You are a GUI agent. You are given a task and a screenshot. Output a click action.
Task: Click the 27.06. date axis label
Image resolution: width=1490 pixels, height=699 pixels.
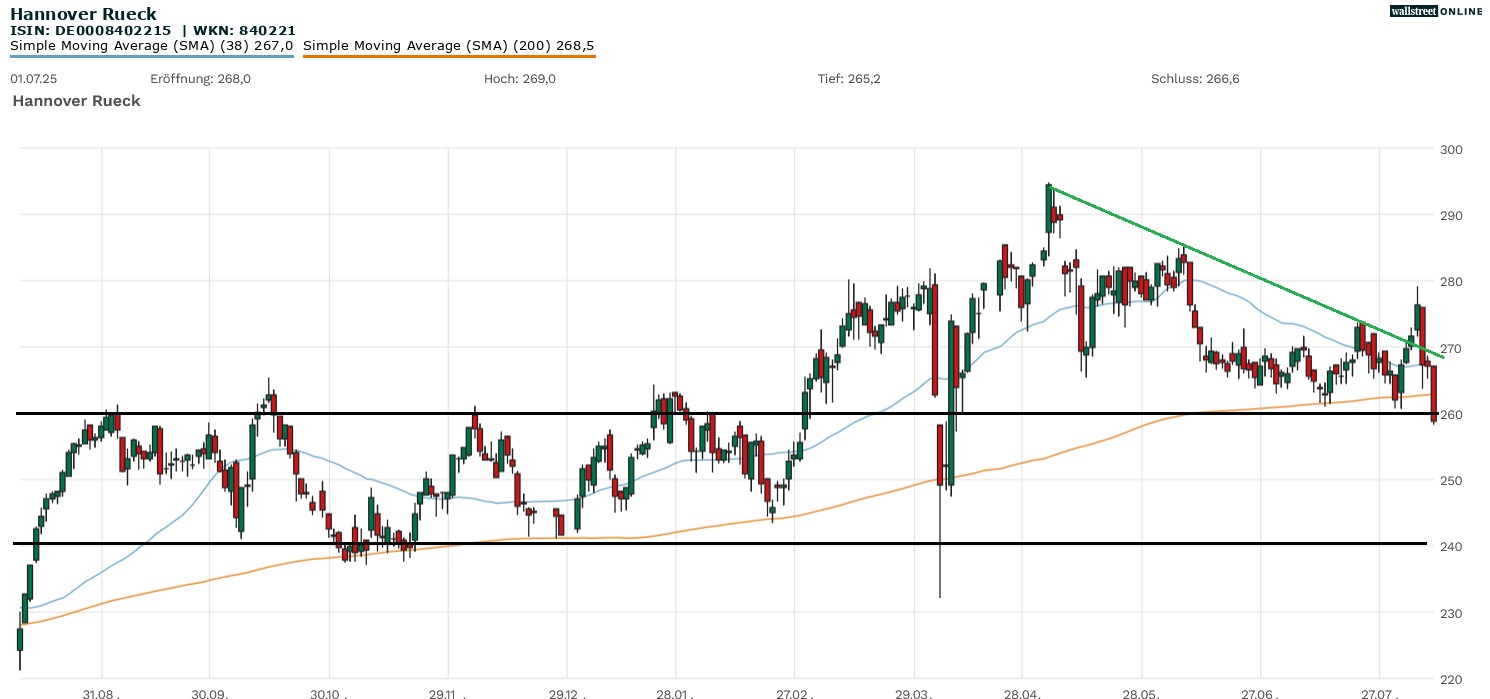coord(1260,692)
